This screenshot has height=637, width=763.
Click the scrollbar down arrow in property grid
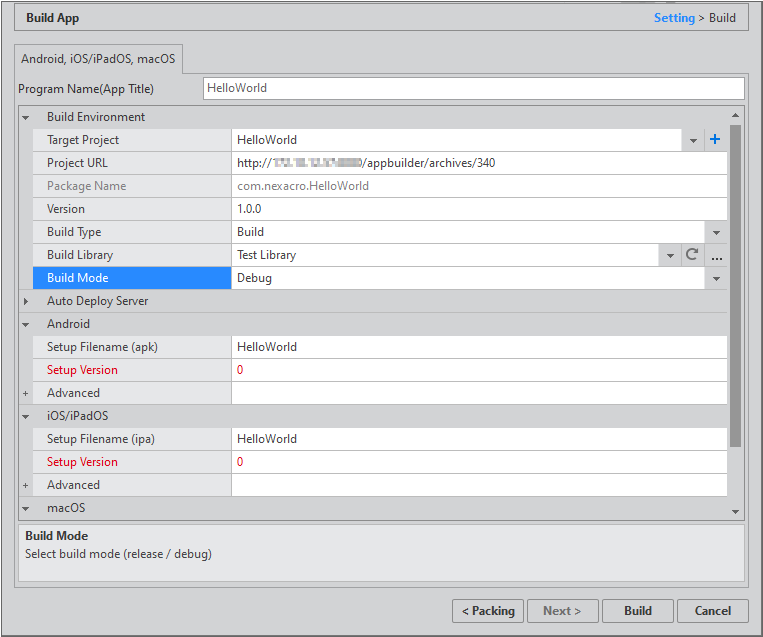coord(736,511)
